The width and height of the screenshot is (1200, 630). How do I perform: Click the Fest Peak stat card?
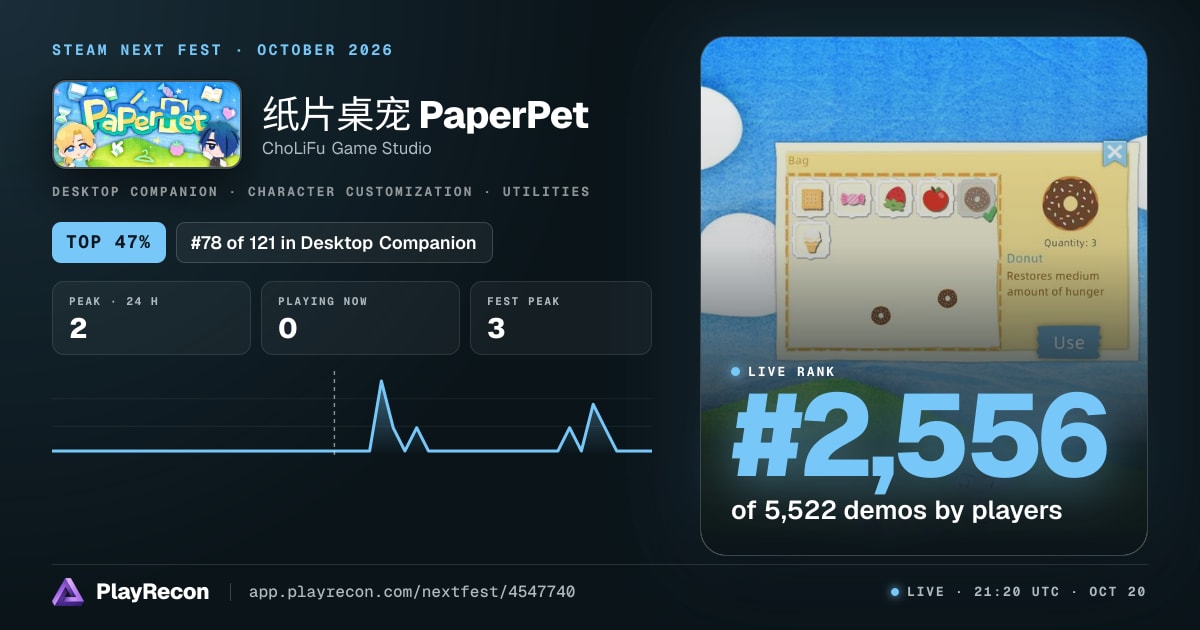(561, 318)
